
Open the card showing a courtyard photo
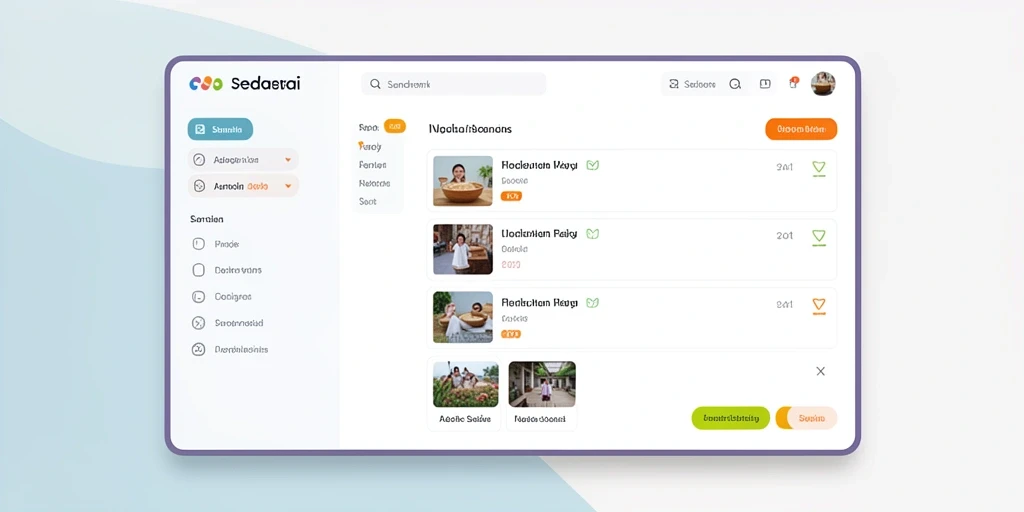tap(542, 394)
